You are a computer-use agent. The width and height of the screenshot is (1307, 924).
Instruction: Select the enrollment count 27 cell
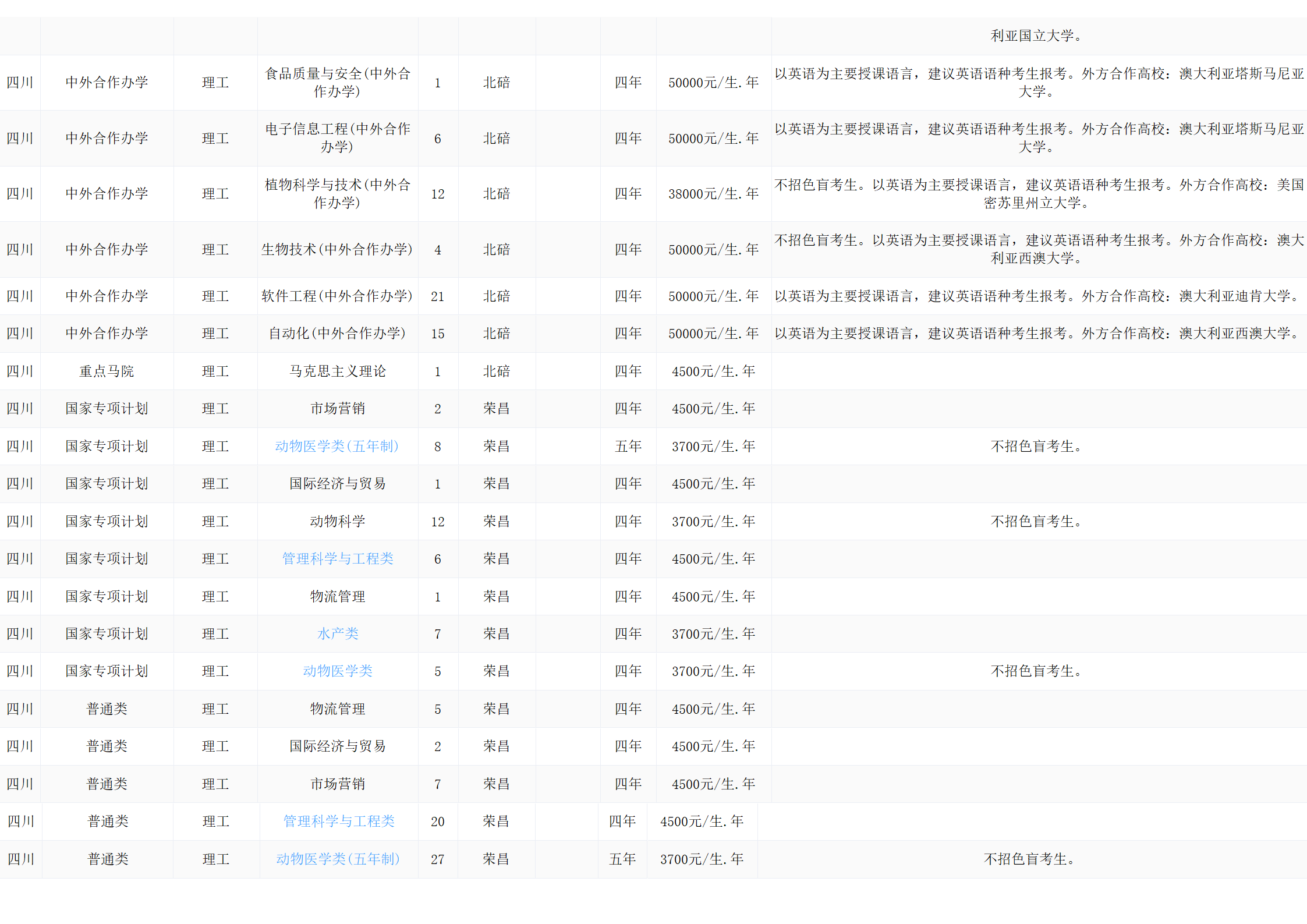click(x=437, y=859)
